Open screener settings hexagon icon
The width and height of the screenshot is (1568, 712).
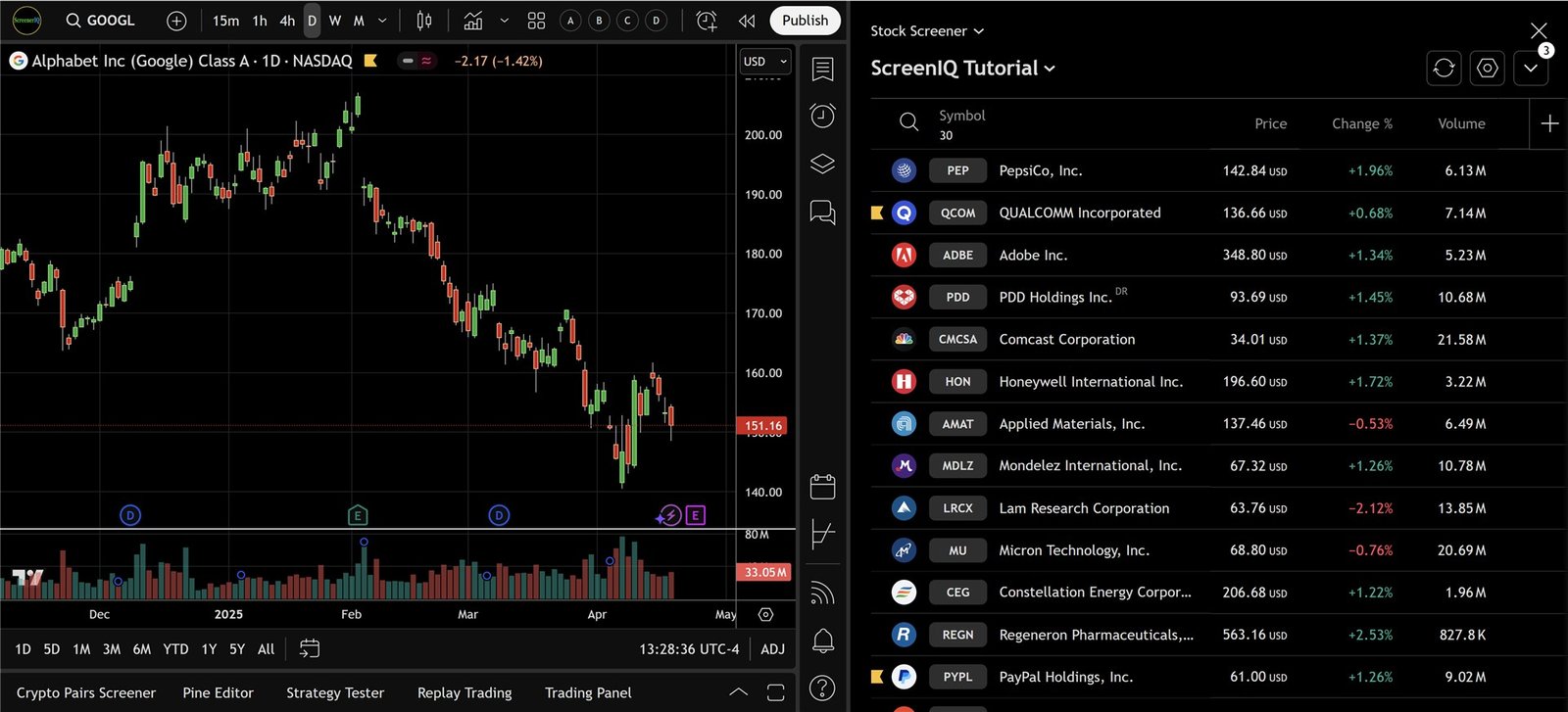(1488, 69)
